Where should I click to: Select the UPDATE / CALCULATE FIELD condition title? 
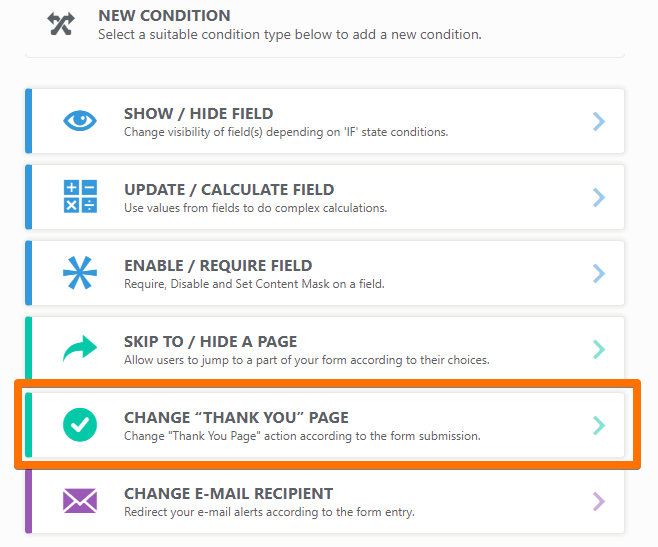tap(229, 190)
